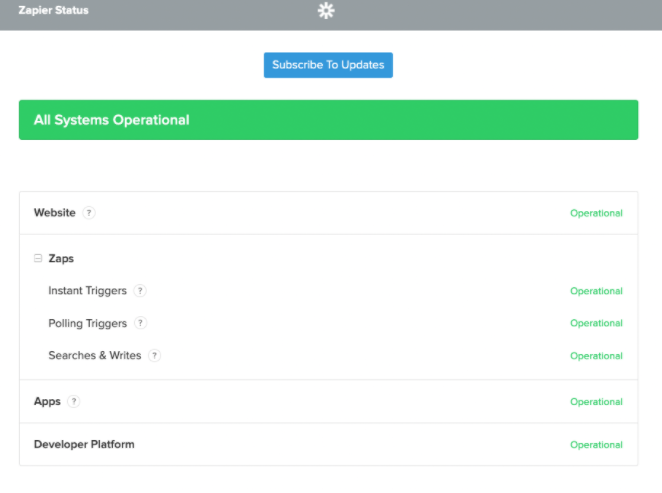
Task: Click the Subscribe To Updates button
Action: pos(328,65)
